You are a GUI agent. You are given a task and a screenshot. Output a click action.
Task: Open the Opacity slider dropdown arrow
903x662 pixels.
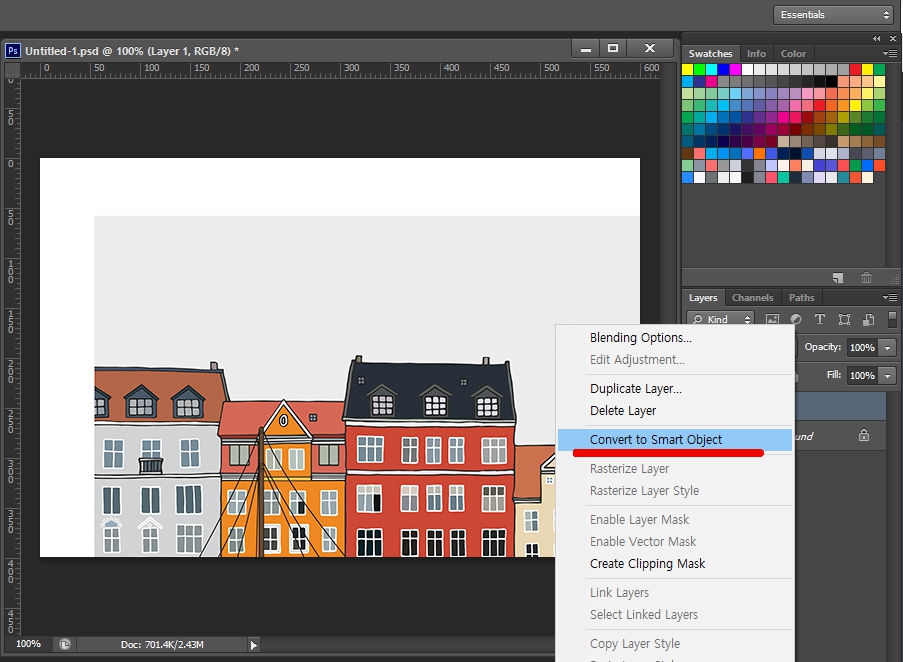coord(887,348)
